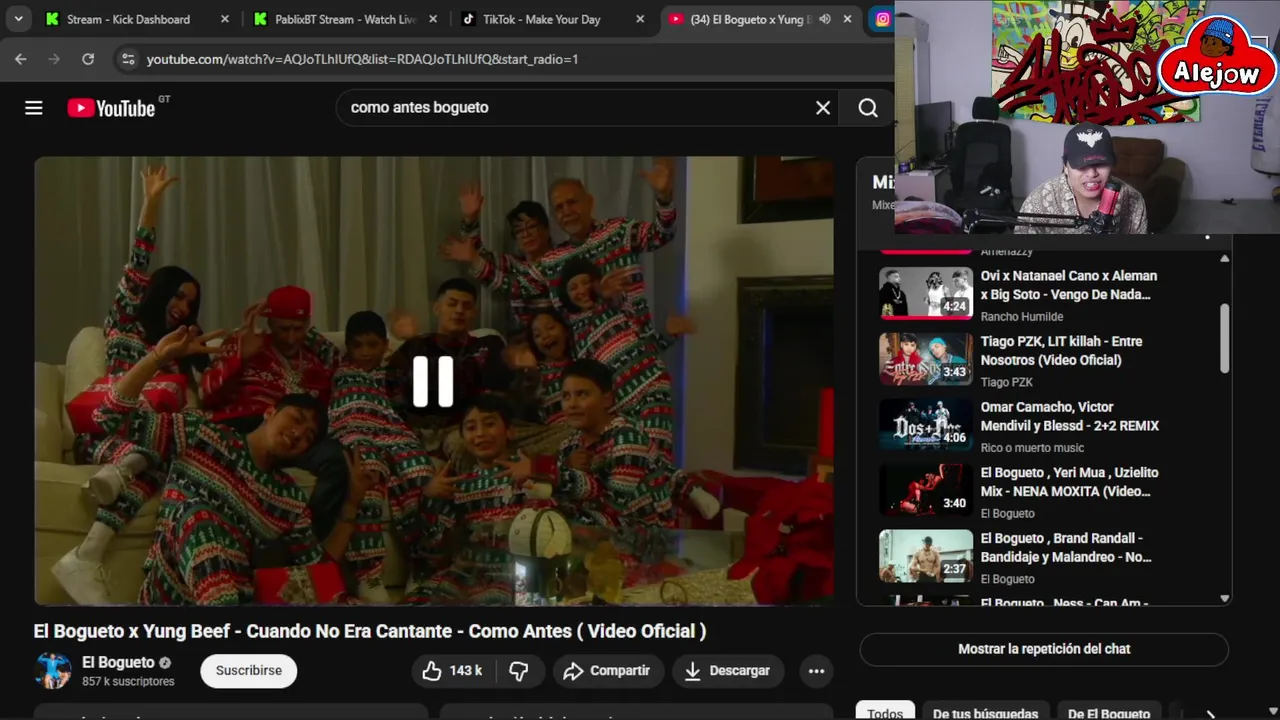Open the more actions three-dot menu

(816, 671)
